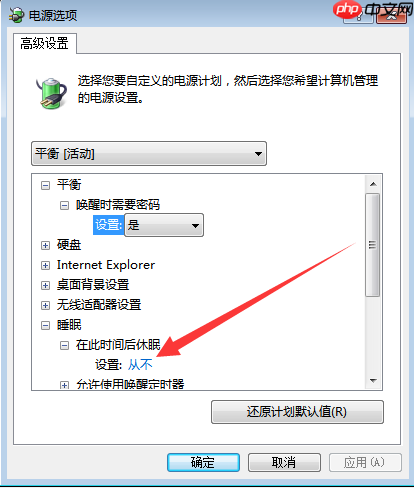Click the 取消 button
Screen dimensions: 414x488
(284, 462)
